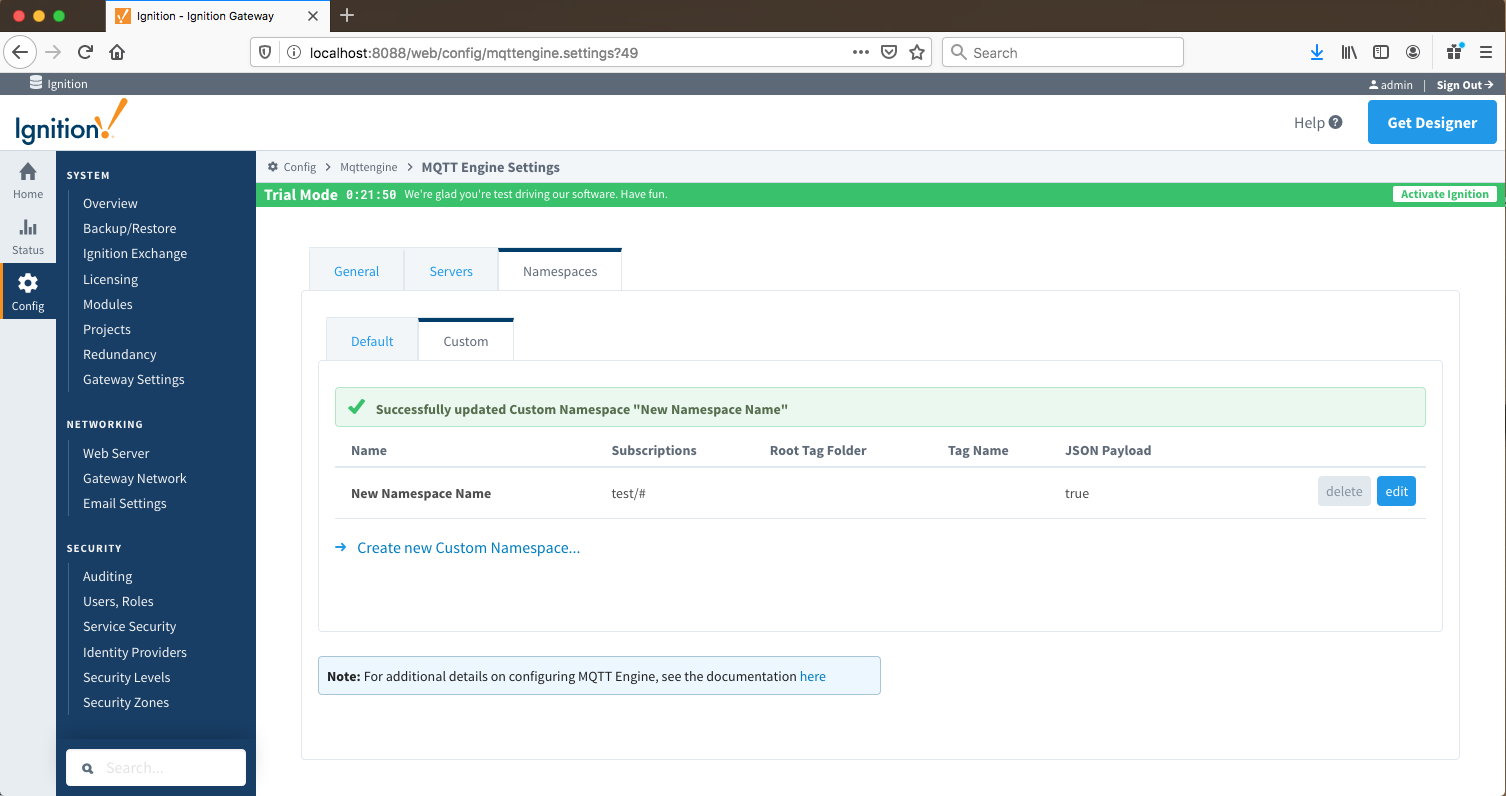
Task: Open Users, Roles under Security
Action: pos(118,601)
